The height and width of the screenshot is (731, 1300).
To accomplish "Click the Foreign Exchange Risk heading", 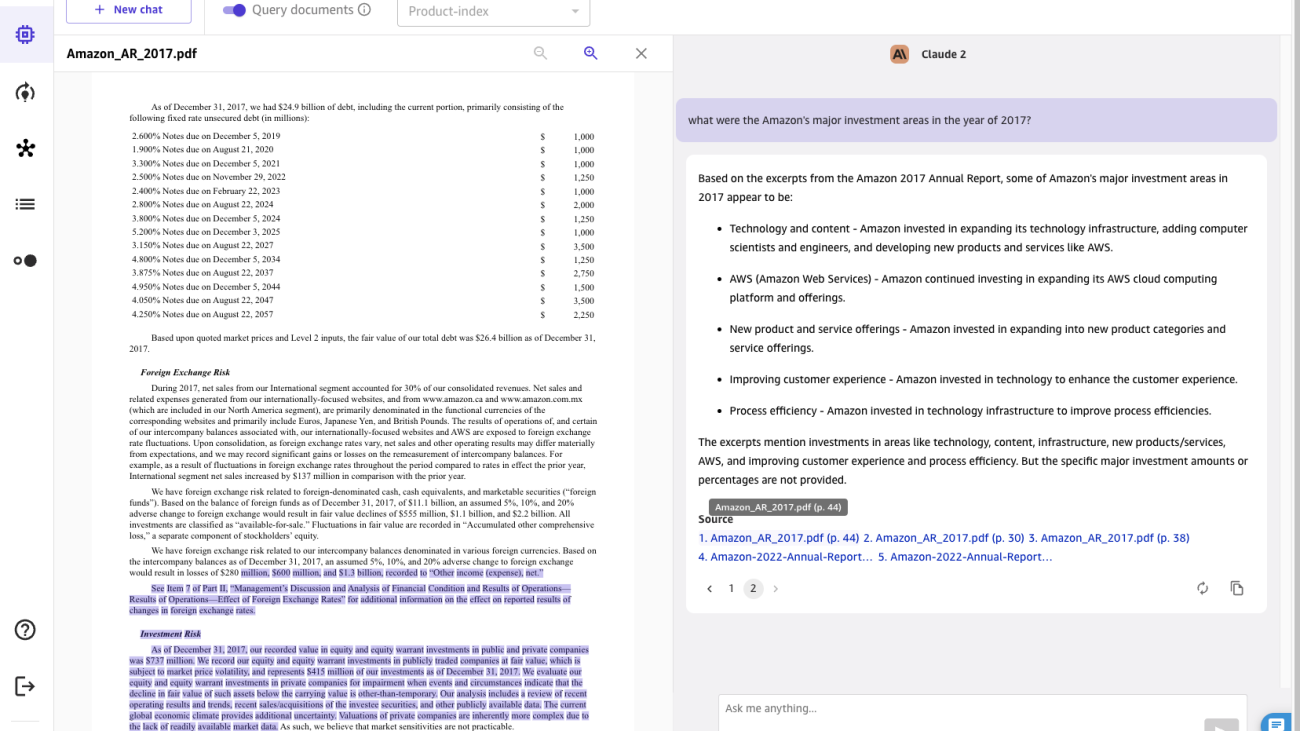I will (x=185, y=372).
